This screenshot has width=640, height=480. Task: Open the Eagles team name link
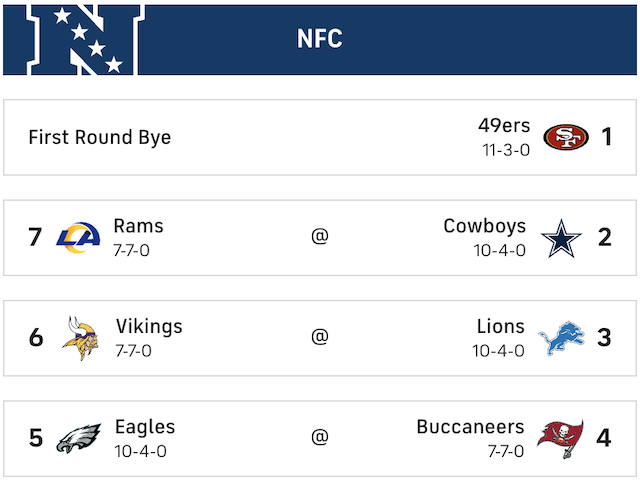click(145, 427)
